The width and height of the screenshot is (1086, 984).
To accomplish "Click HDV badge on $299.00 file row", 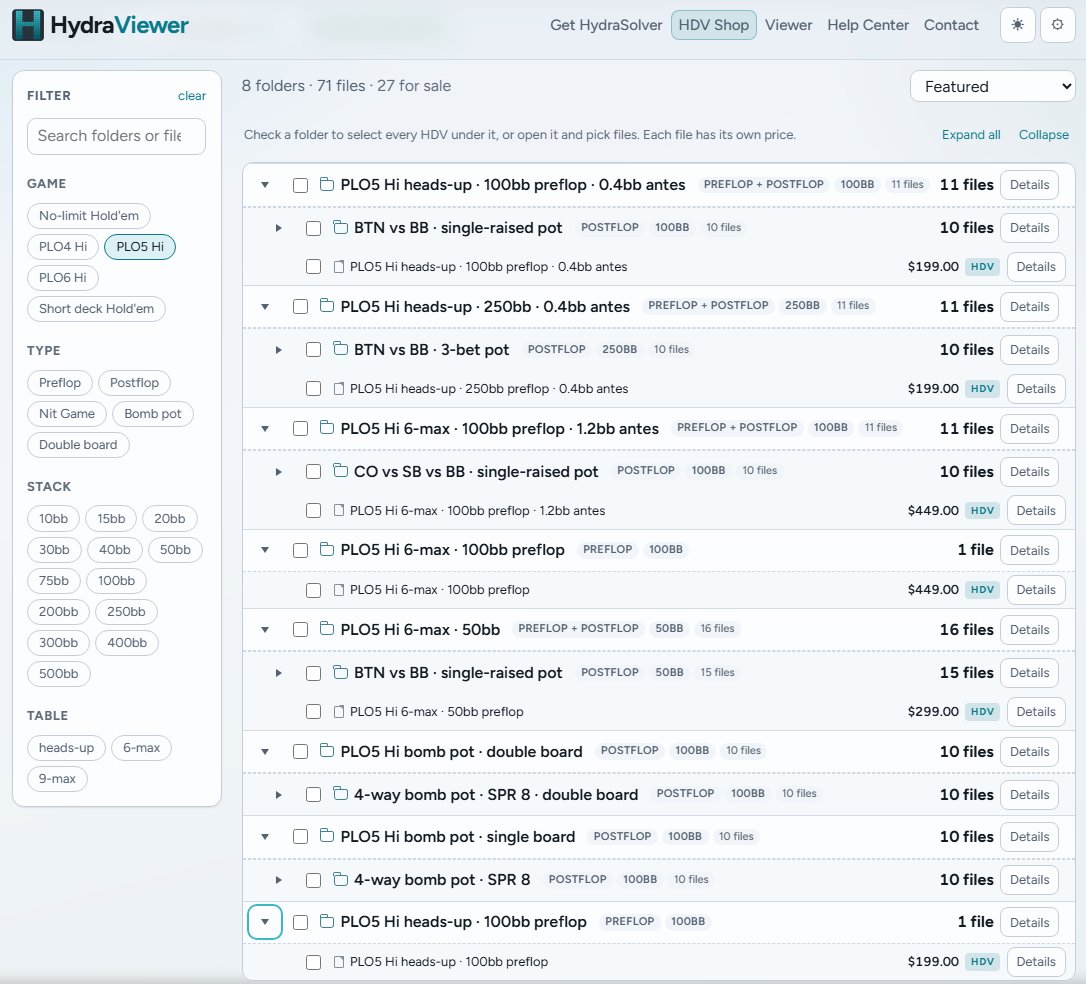I will point(982,711).
